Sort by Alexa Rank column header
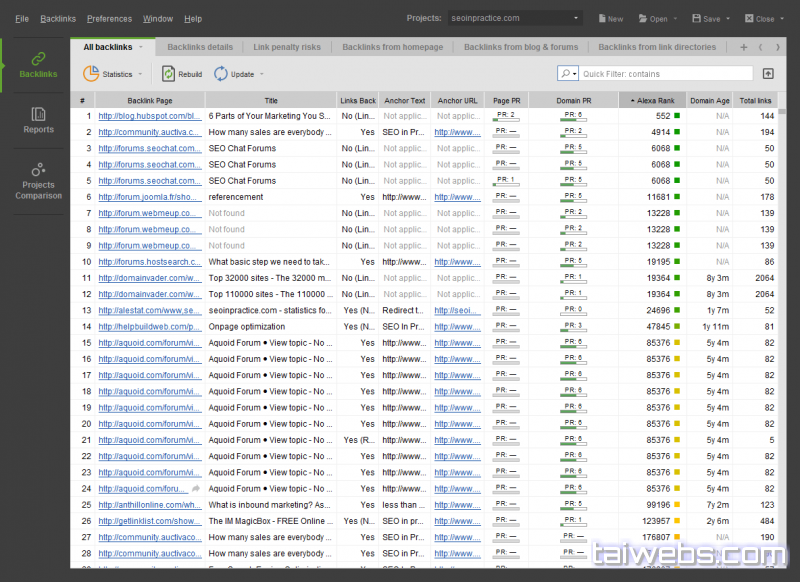This screenshot has height=582, width=800. pos(652,100)
